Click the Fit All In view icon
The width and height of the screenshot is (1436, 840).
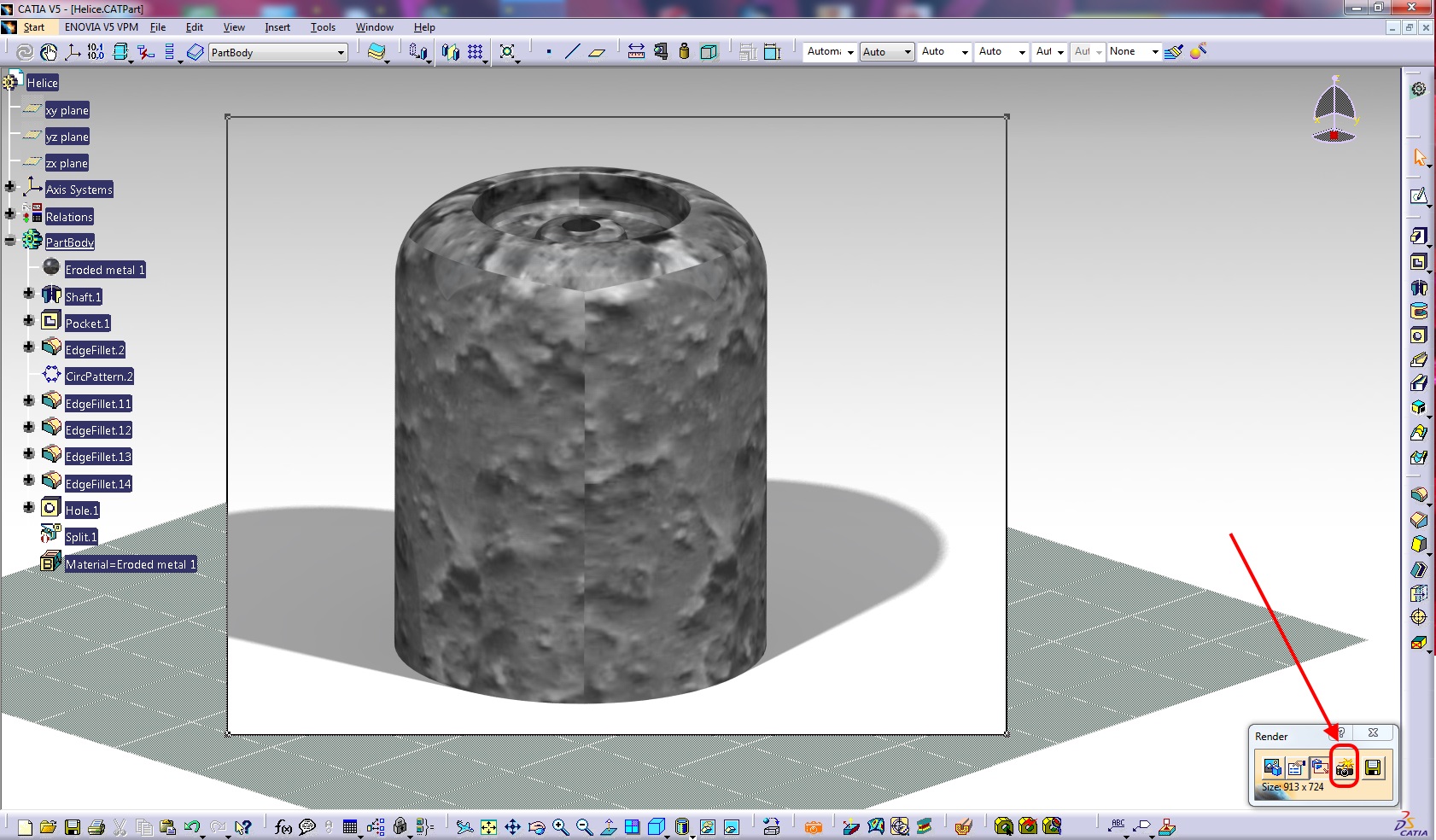tap(488, 827)
